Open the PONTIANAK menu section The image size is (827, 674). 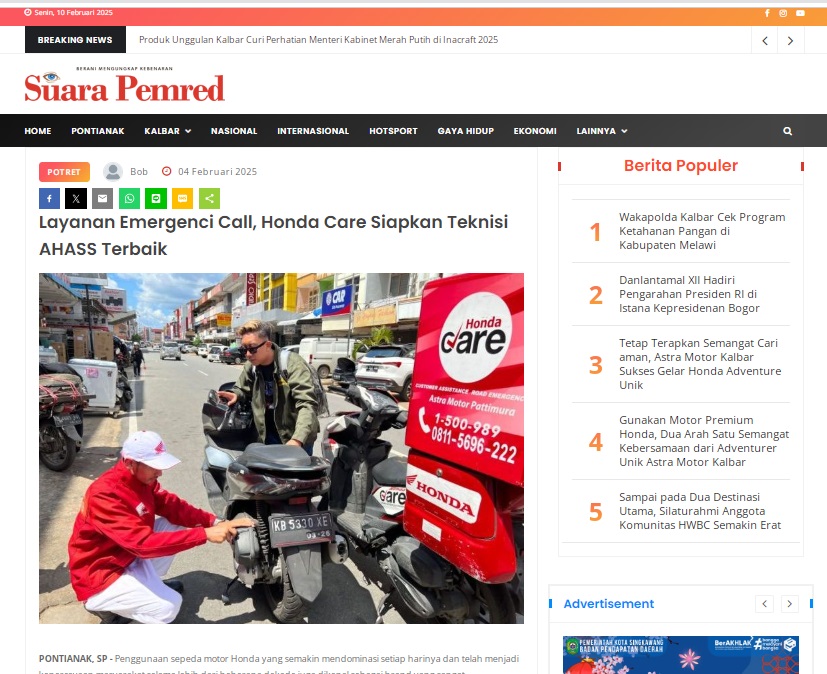coord(98,131)
